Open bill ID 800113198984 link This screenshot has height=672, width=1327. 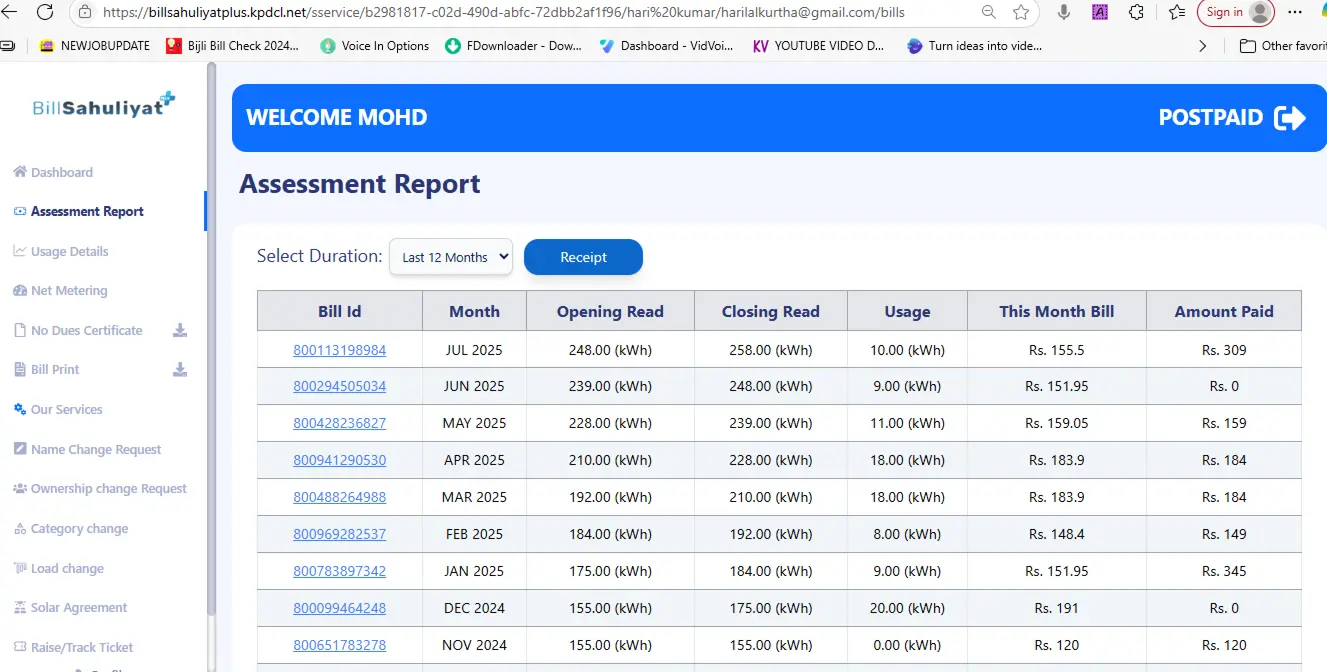pyautogui.click(x=339, y=350)
